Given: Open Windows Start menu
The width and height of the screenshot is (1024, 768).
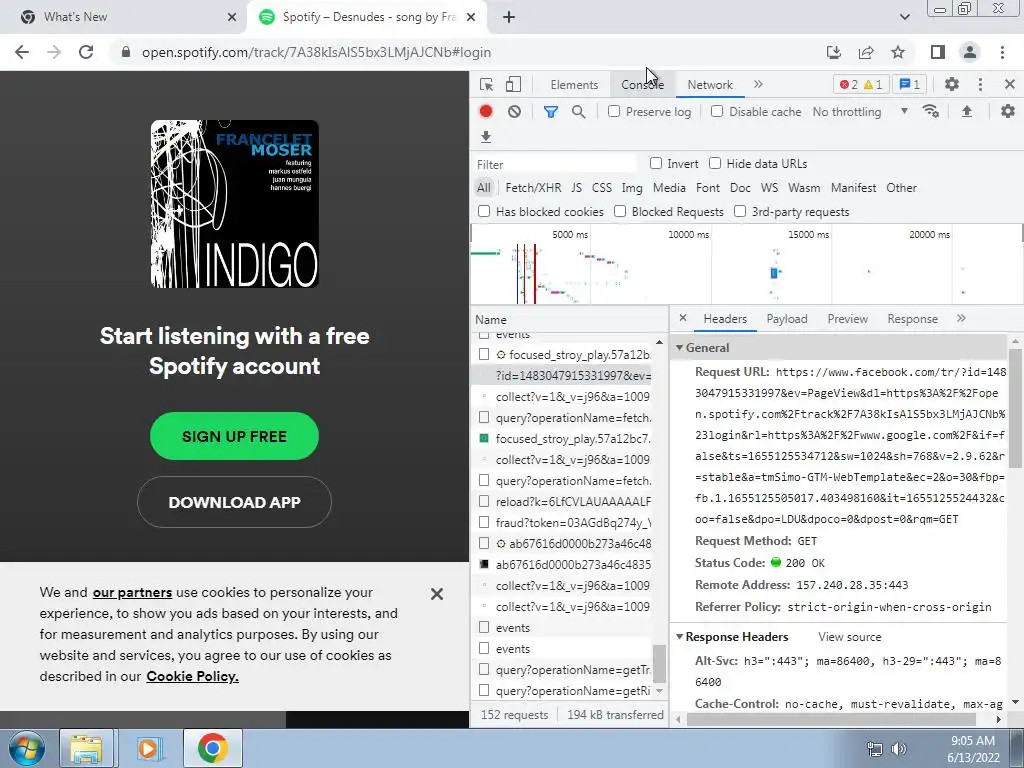Looking at the screenshot, I should [x=26, y=748].
